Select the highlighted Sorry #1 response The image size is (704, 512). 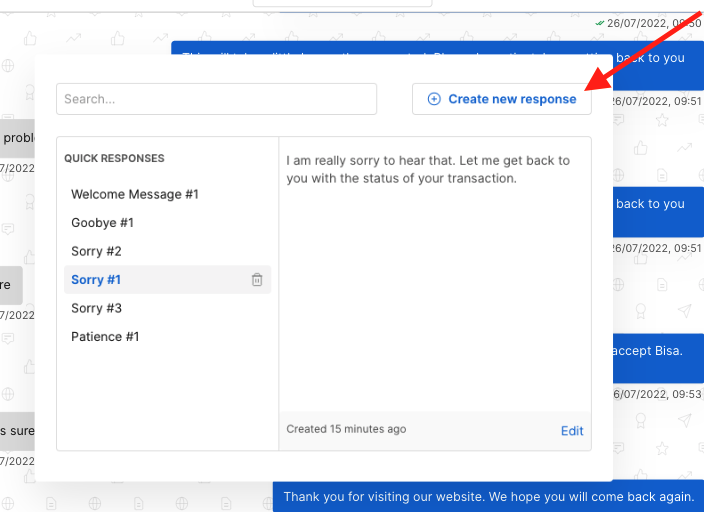tap(96, 280)
